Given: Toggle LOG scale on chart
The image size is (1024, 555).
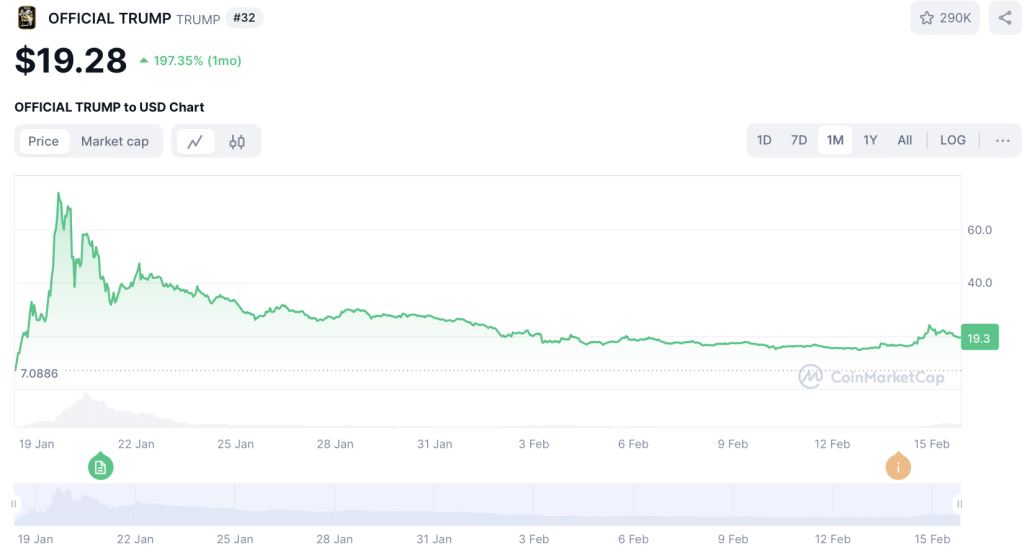Looking at the screenshot, I should [x=953, y=140].
